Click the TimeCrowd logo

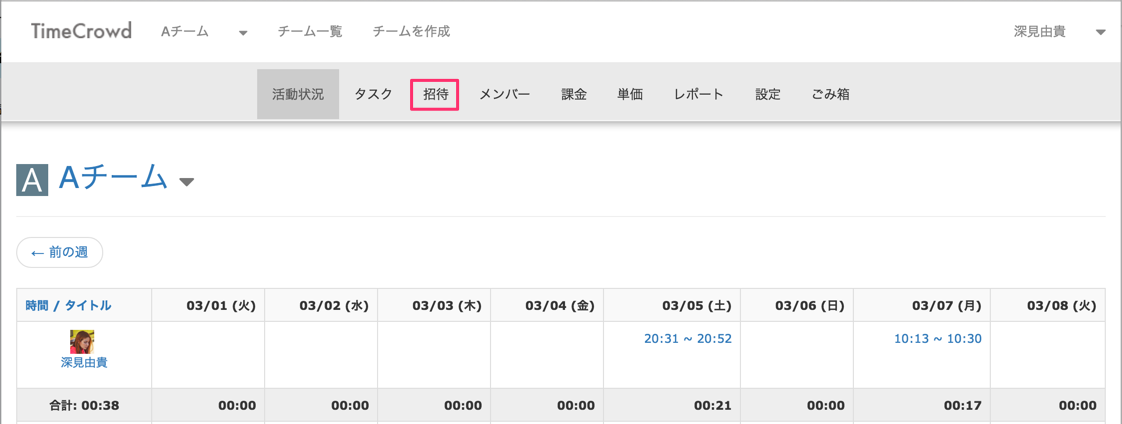[x=81, y=31]
